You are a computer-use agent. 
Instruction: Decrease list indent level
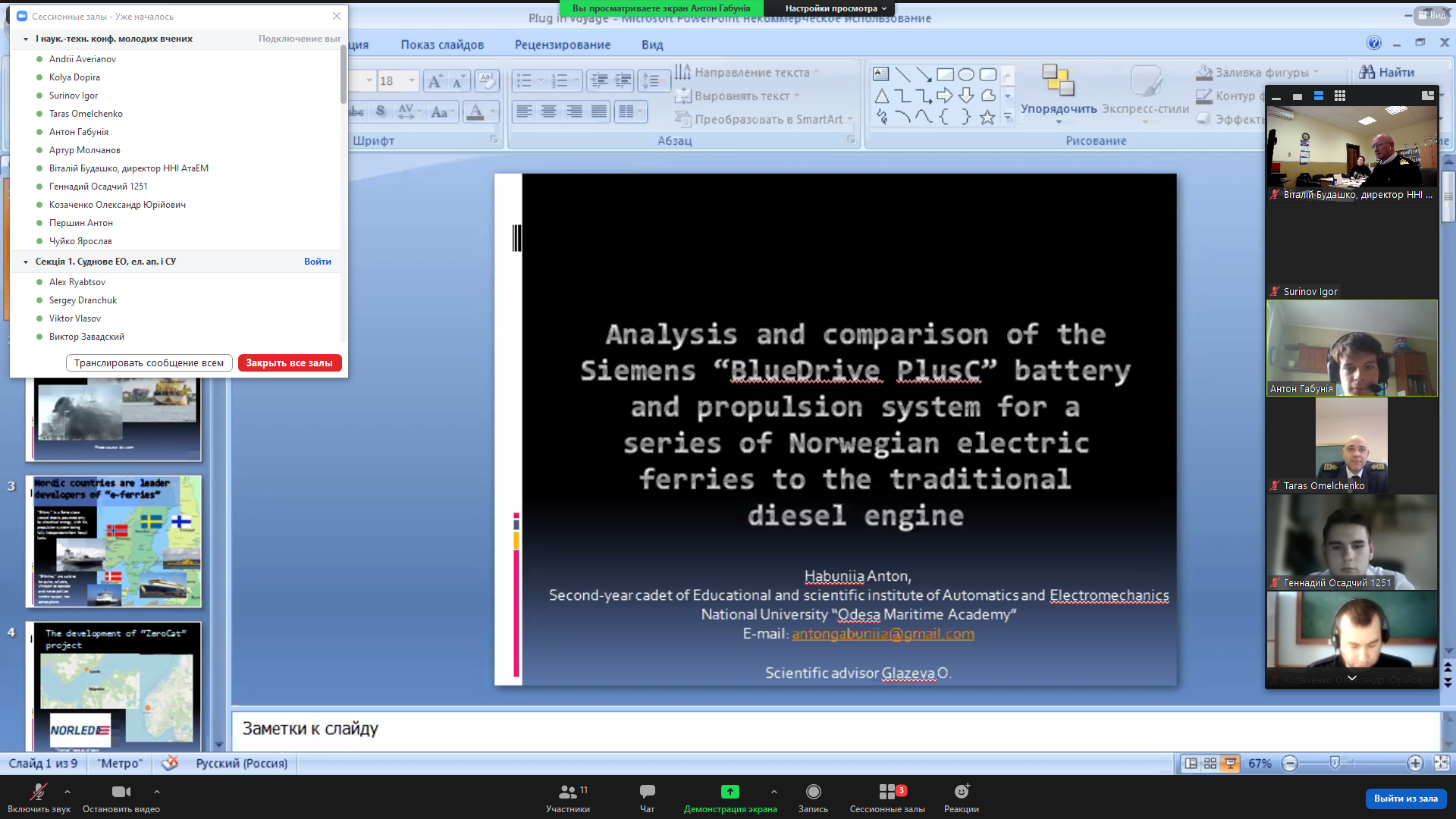[599, 81]
